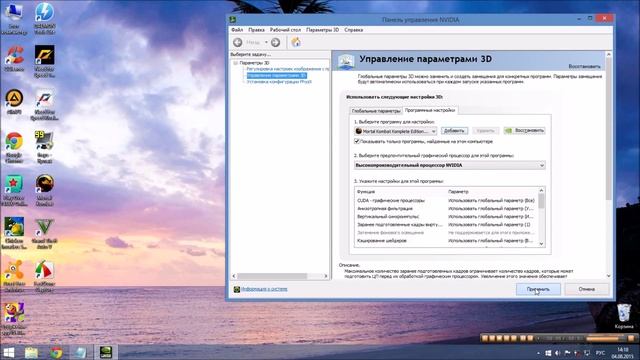Click the Home icon in NVIDIA toolbar
640x360 pixels.
point(296,42)
